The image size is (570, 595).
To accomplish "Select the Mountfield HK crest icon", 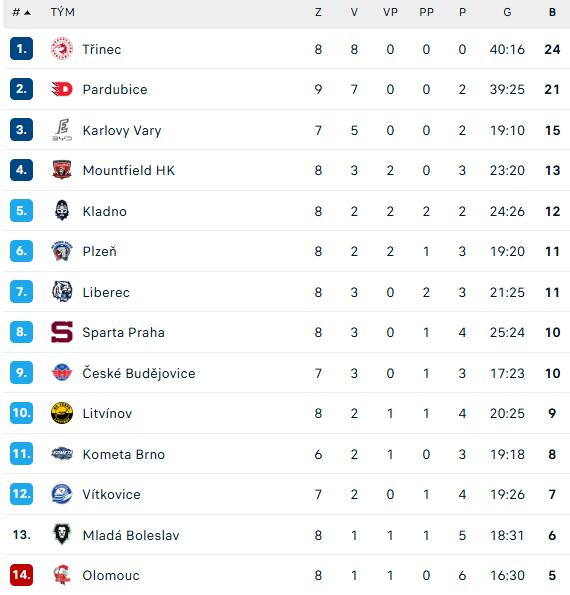I will point(61,170).
